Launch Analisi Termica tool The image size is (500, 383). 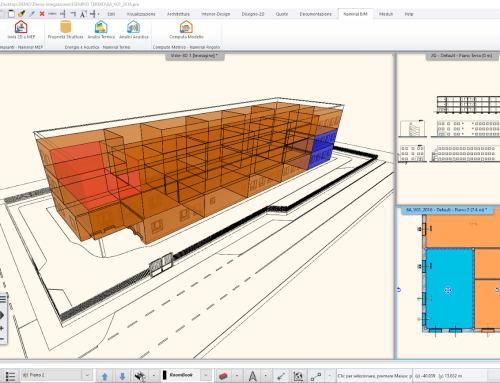tap(101, 27)
